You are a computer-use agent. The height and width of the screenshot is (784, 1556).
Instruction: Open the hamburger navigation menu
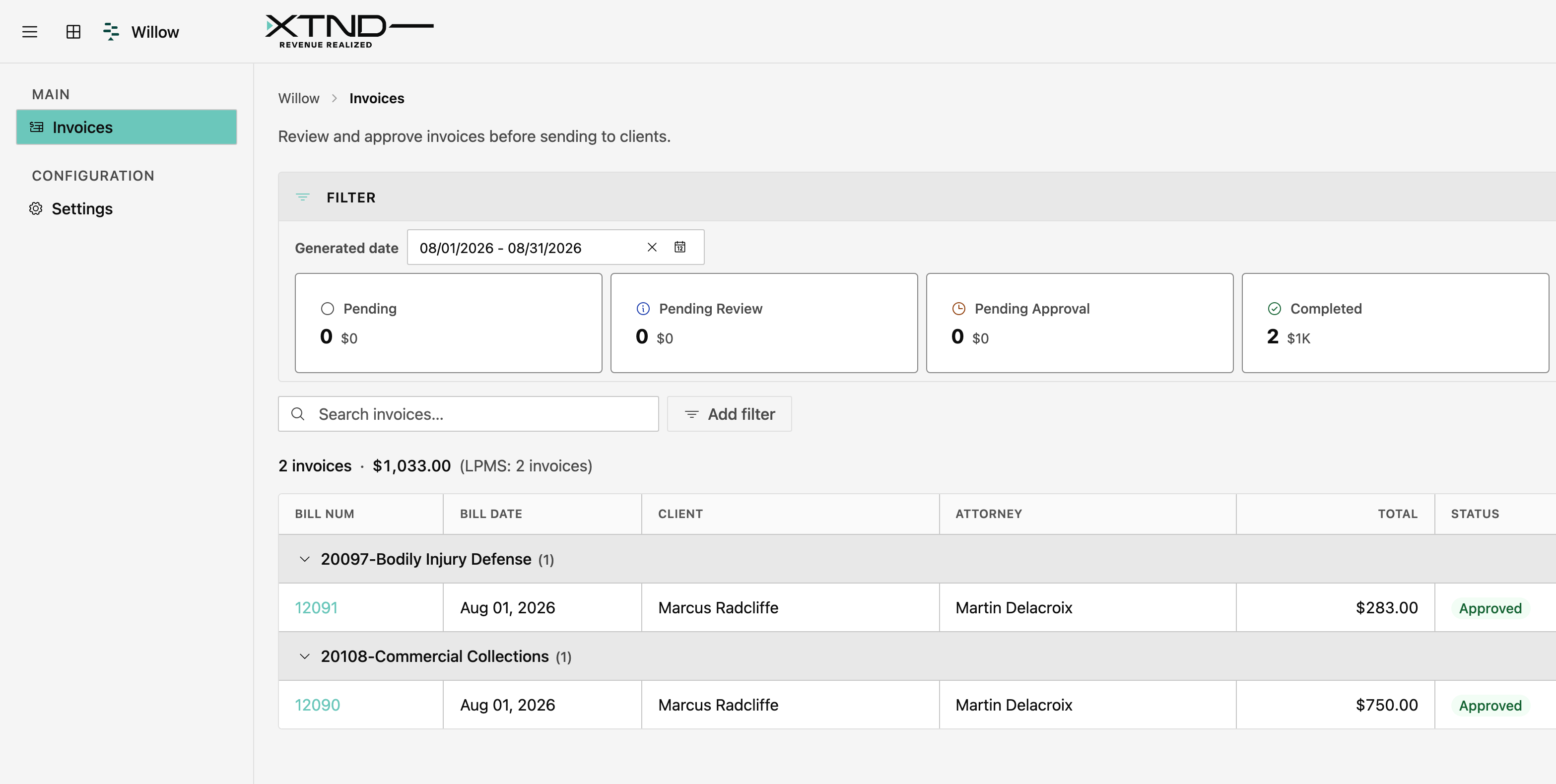tap(30, 32)
